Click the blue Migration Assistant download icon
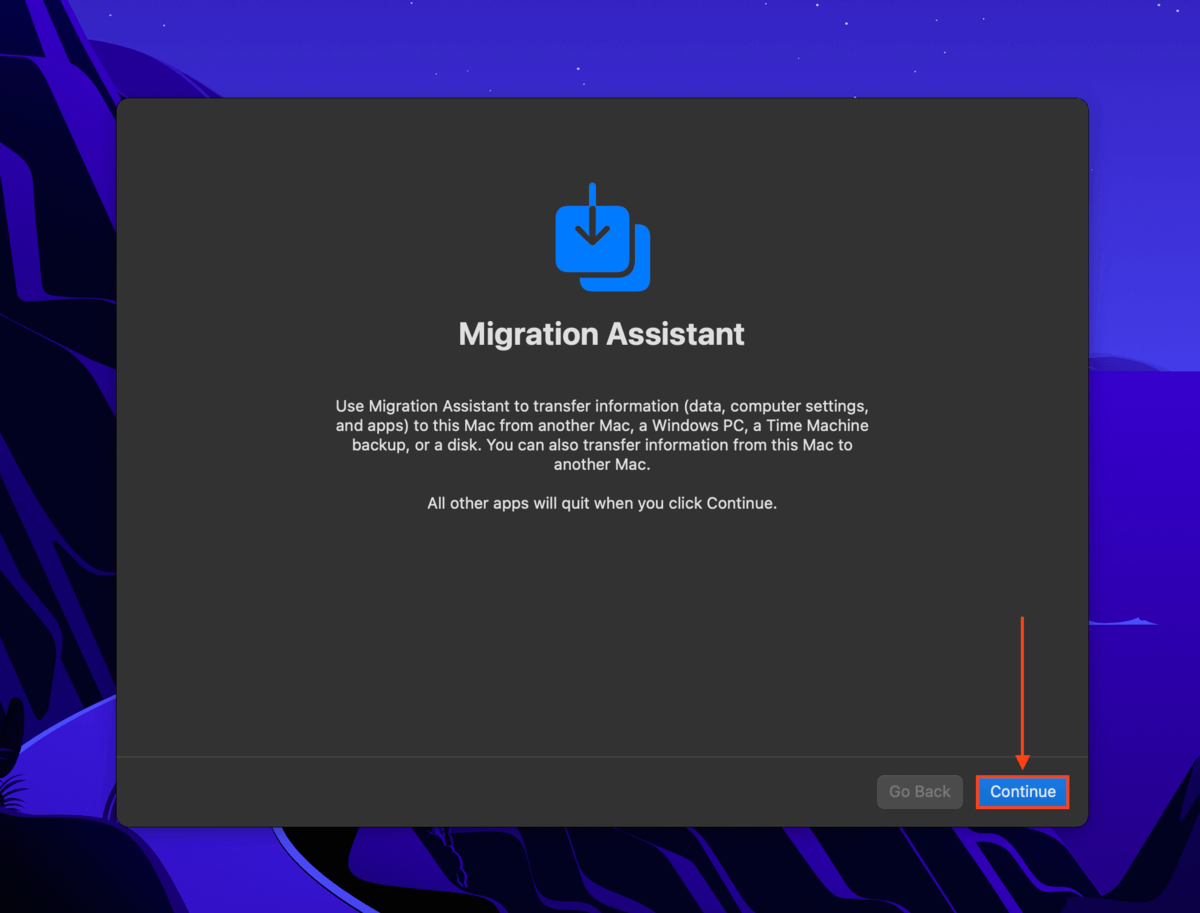Screen dimensions: 1200x913 click(602, 237)
